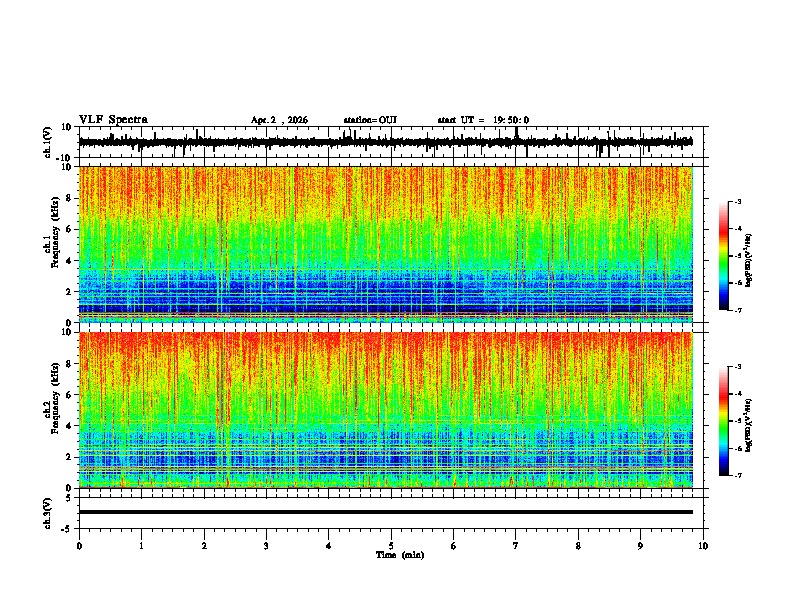Click the "-3" label on ch.1 colorbar

tap(737, 202)
